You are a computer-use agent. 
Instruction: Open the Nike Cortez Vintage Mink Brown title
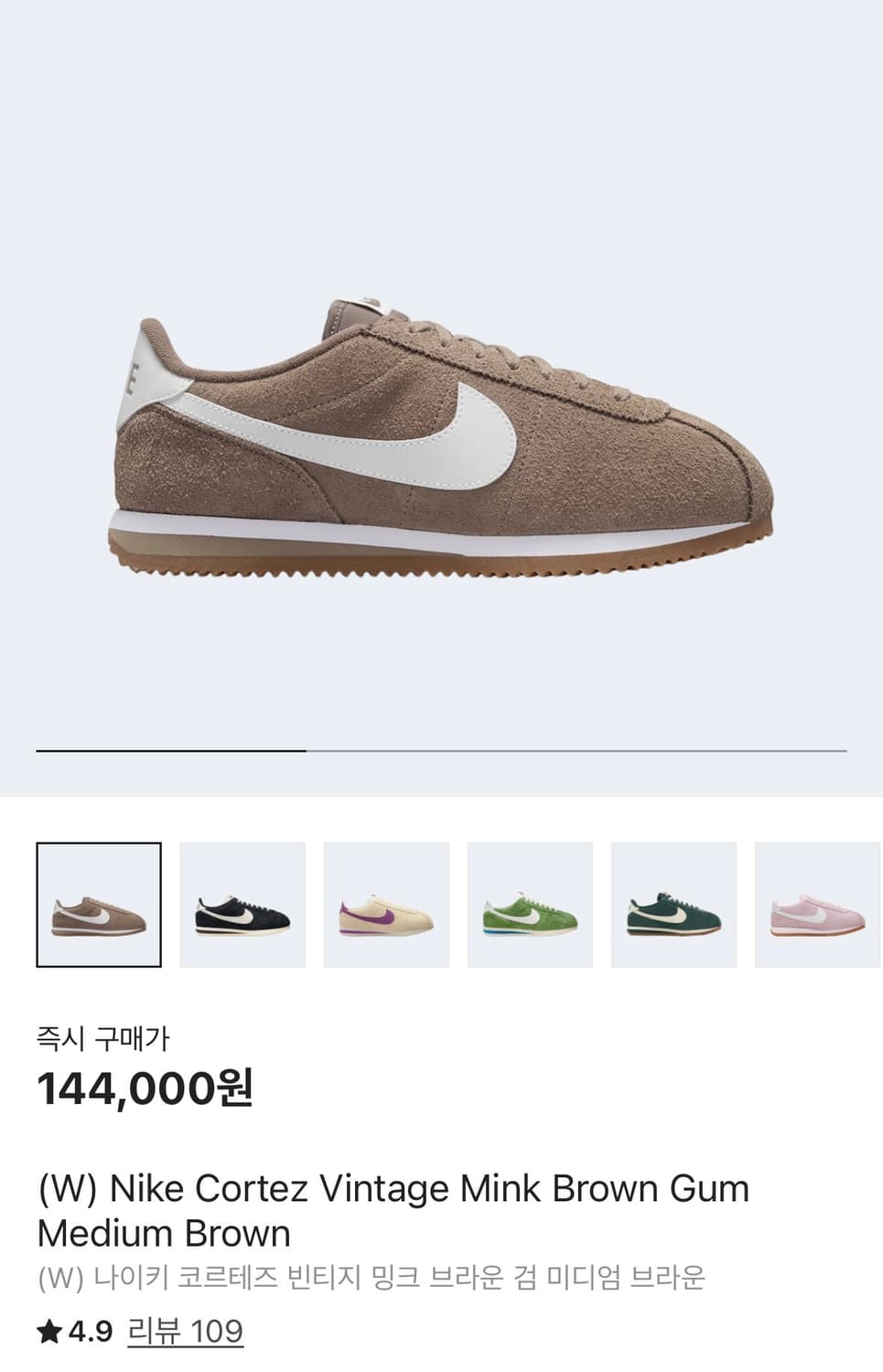(393, 1210)
